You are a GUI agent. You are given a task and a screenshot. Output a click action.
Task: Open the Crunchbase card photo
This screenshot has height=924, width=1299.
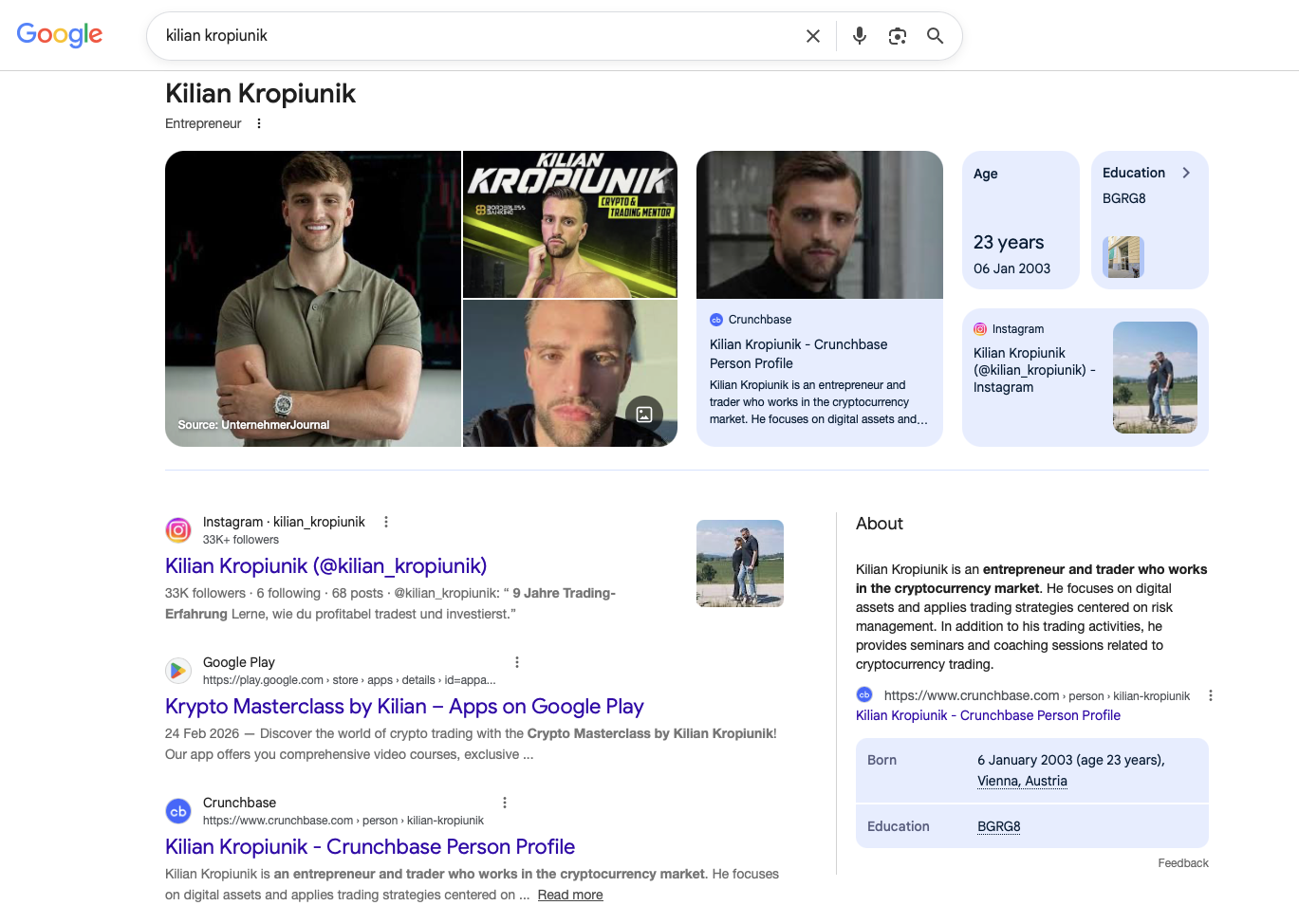click(820, 225)
